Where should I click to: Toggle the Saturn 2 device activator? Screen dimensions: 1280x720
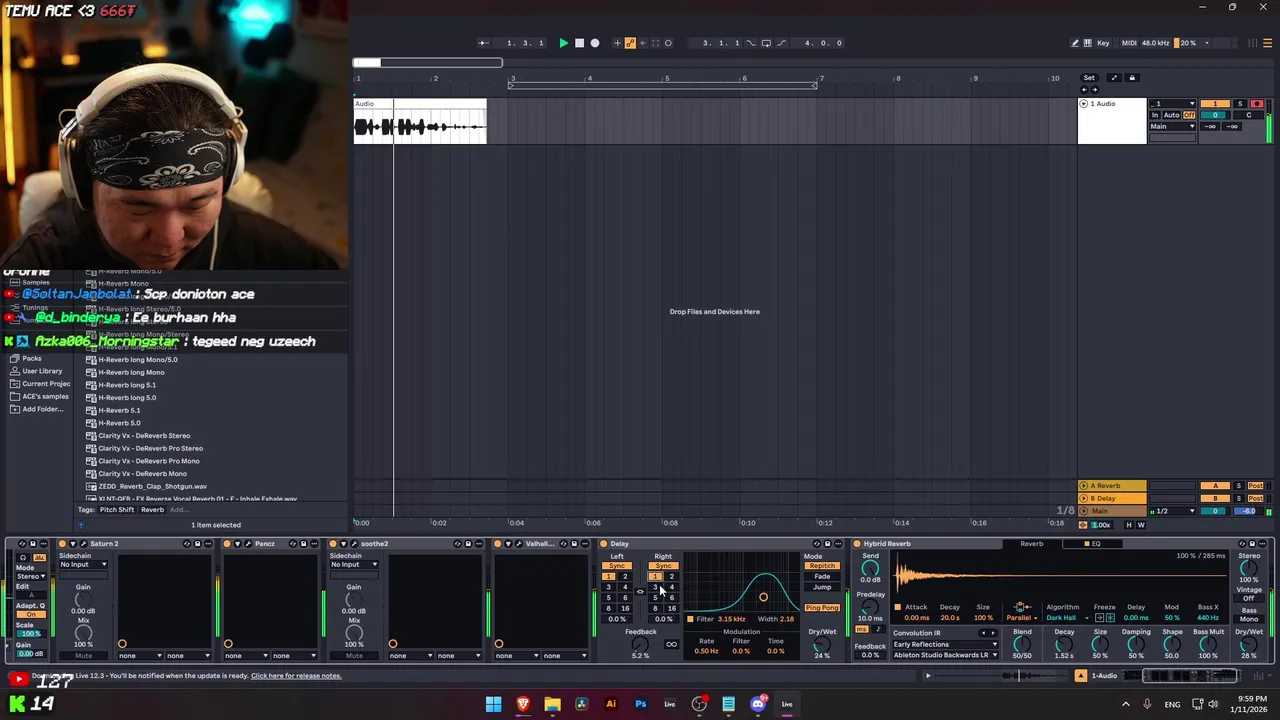pos(62,544)
